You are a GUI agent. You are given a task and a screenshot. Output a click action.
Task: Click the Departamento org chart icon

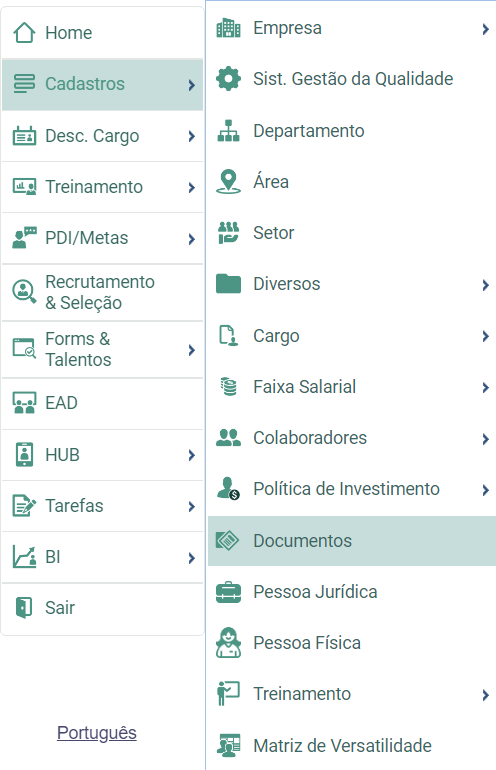[228, 131]
